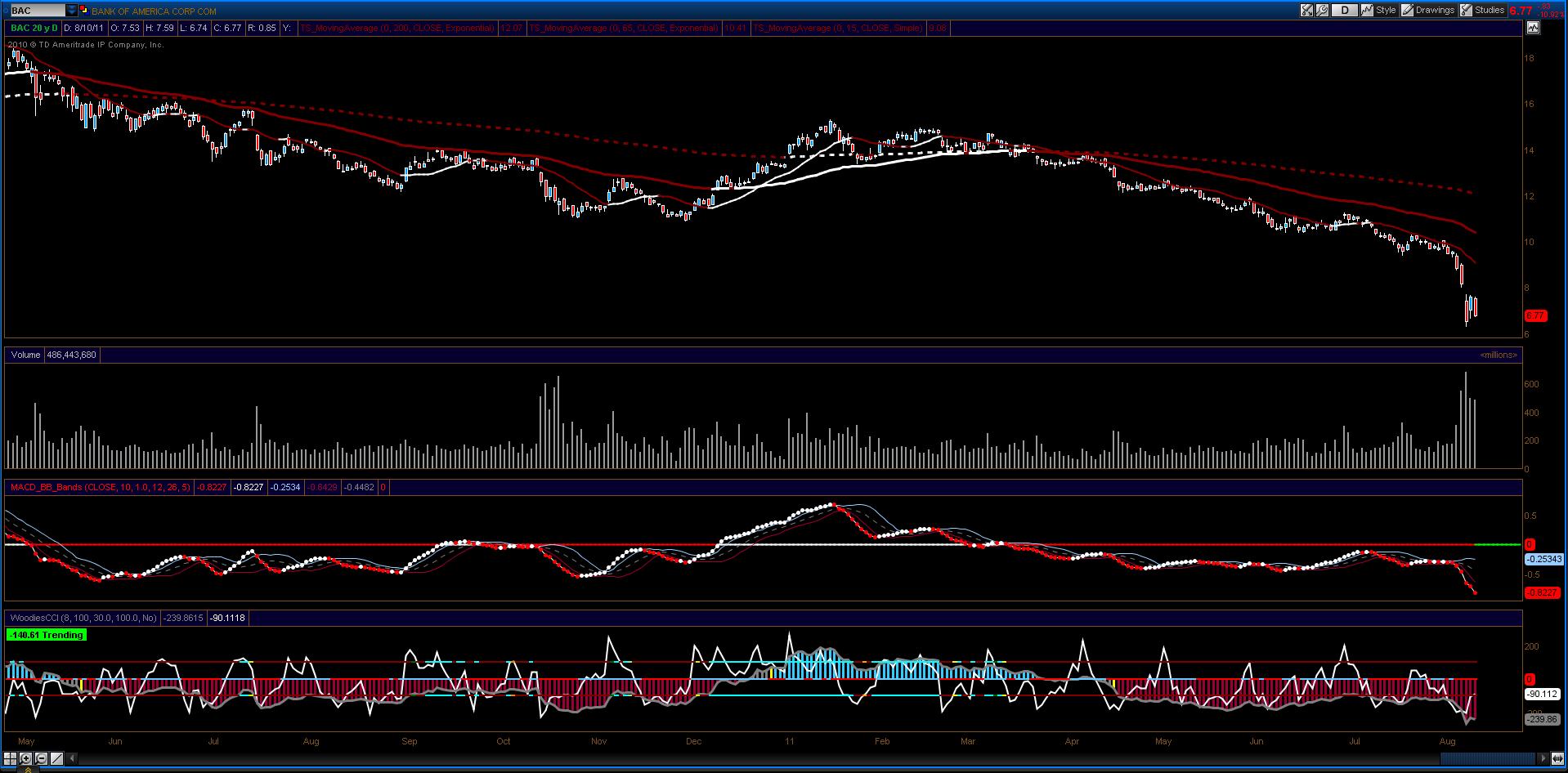Open the Style menu
Viewport: 1568px width, 773px height.
[1378, 10]
